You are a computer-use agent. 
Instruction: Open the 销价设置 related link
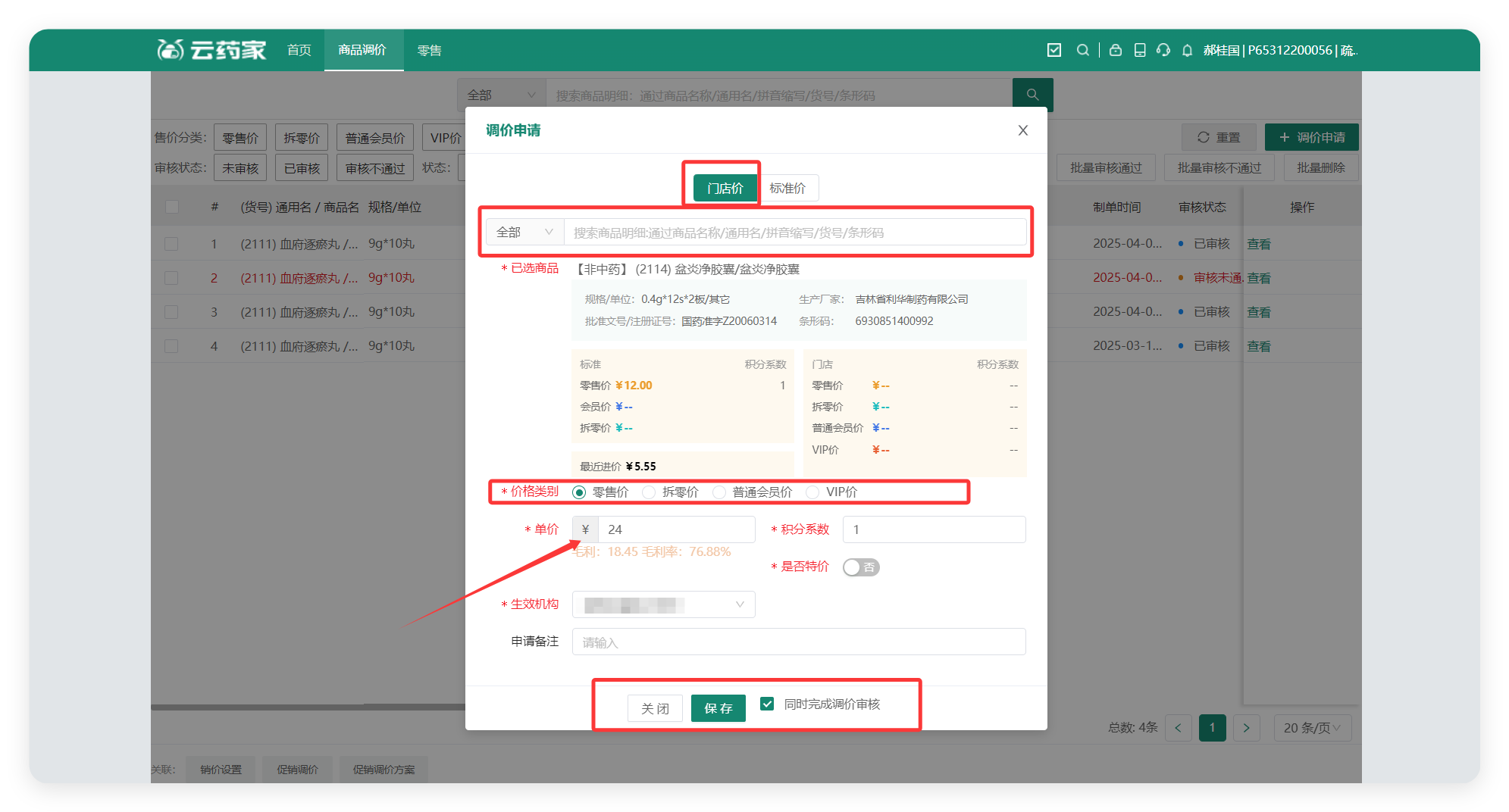click(x=221, y=769)
